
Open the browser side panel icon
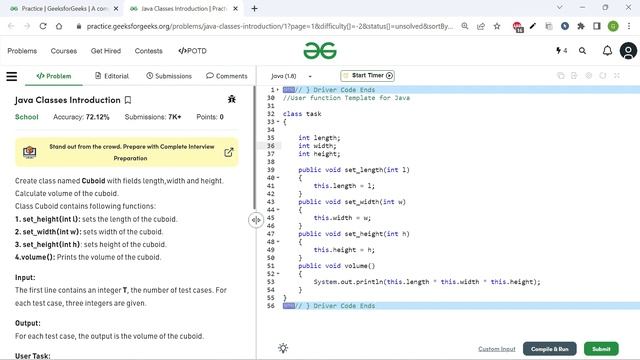[597, 26]
